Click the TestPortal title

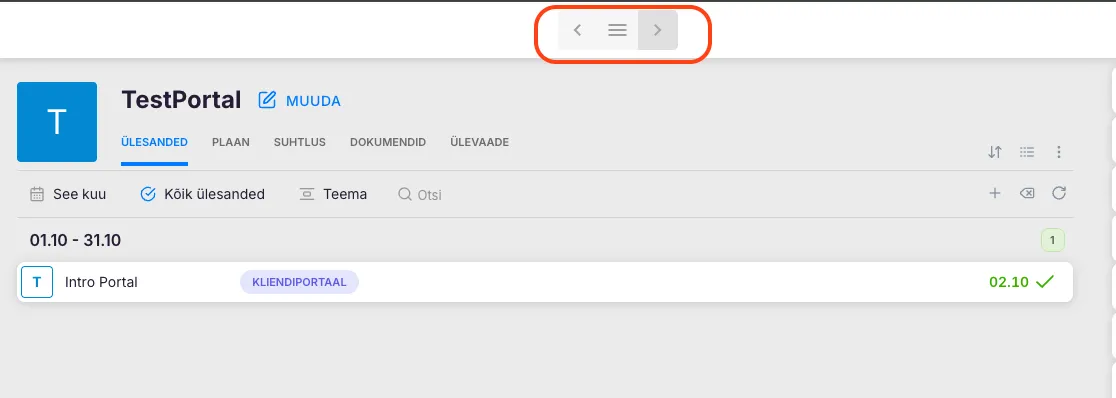coord(181,100)
